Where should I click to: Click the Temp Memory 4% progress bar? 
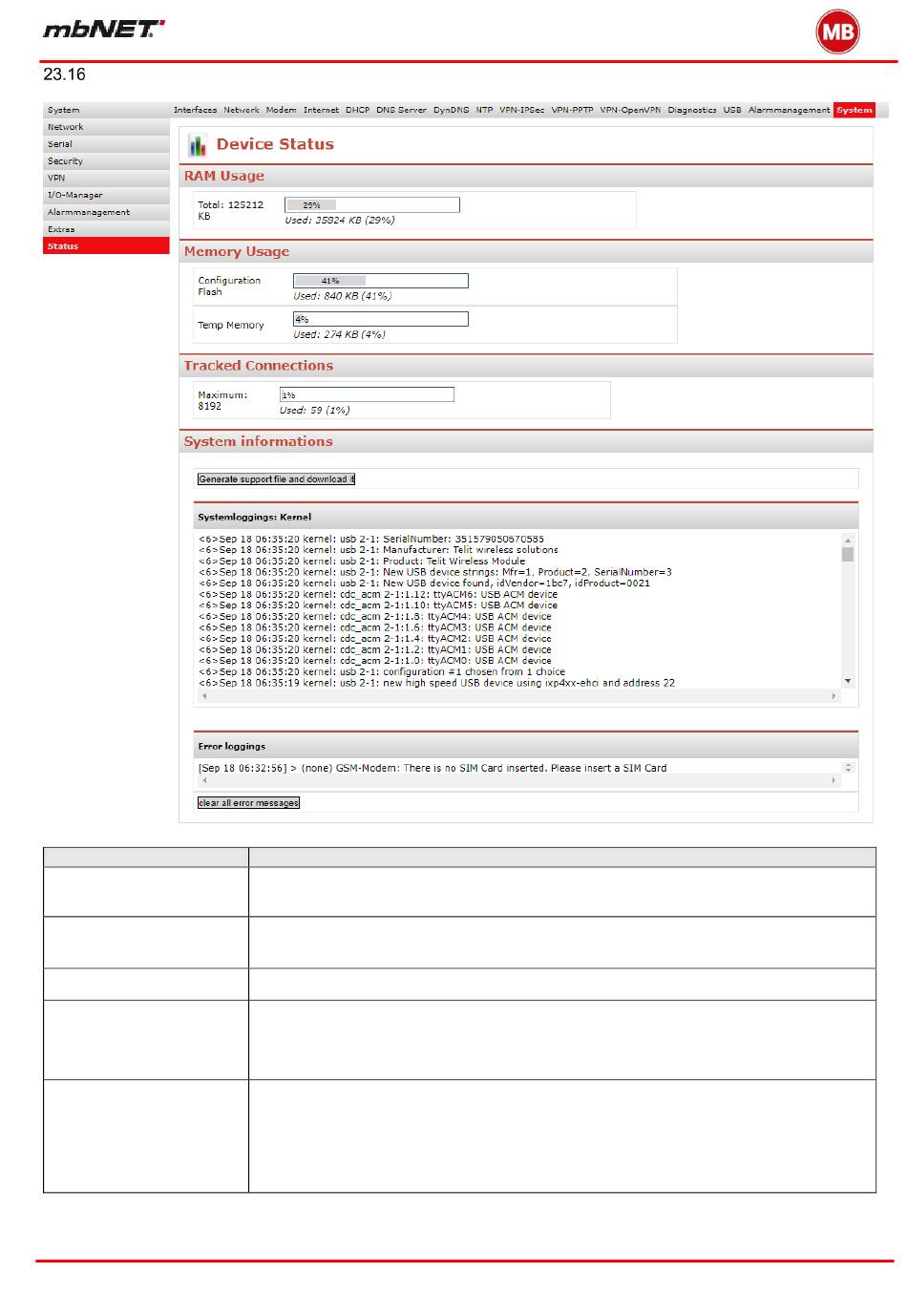coord(381,319)
